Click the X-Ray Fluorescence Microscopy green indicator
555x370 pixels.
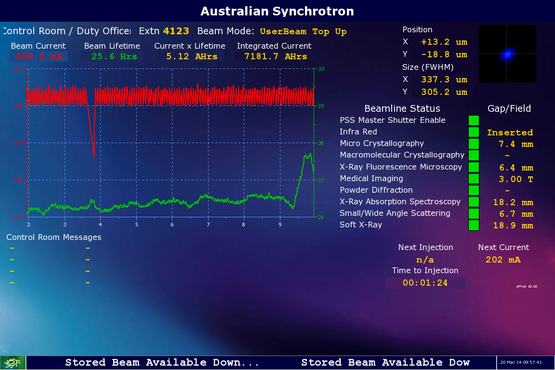pos(474,167)
